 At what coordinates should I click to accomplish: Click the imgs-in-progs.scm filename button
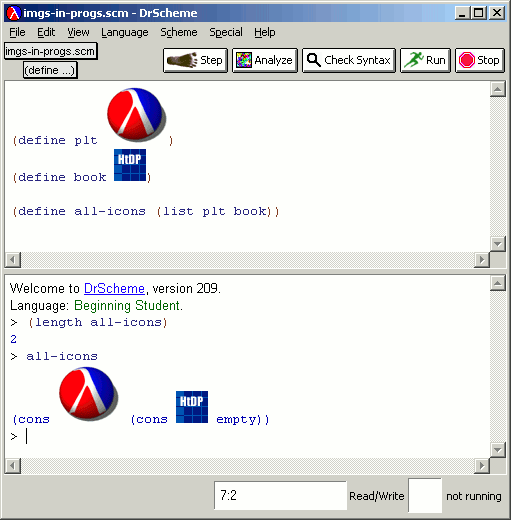coord(51,51)
